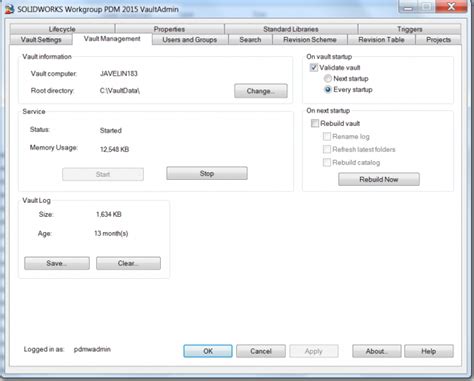Image resolution: width=474 pixels, height=381 pixels.
Task: Click the Rebuild Now button
Action: [379, 179]
